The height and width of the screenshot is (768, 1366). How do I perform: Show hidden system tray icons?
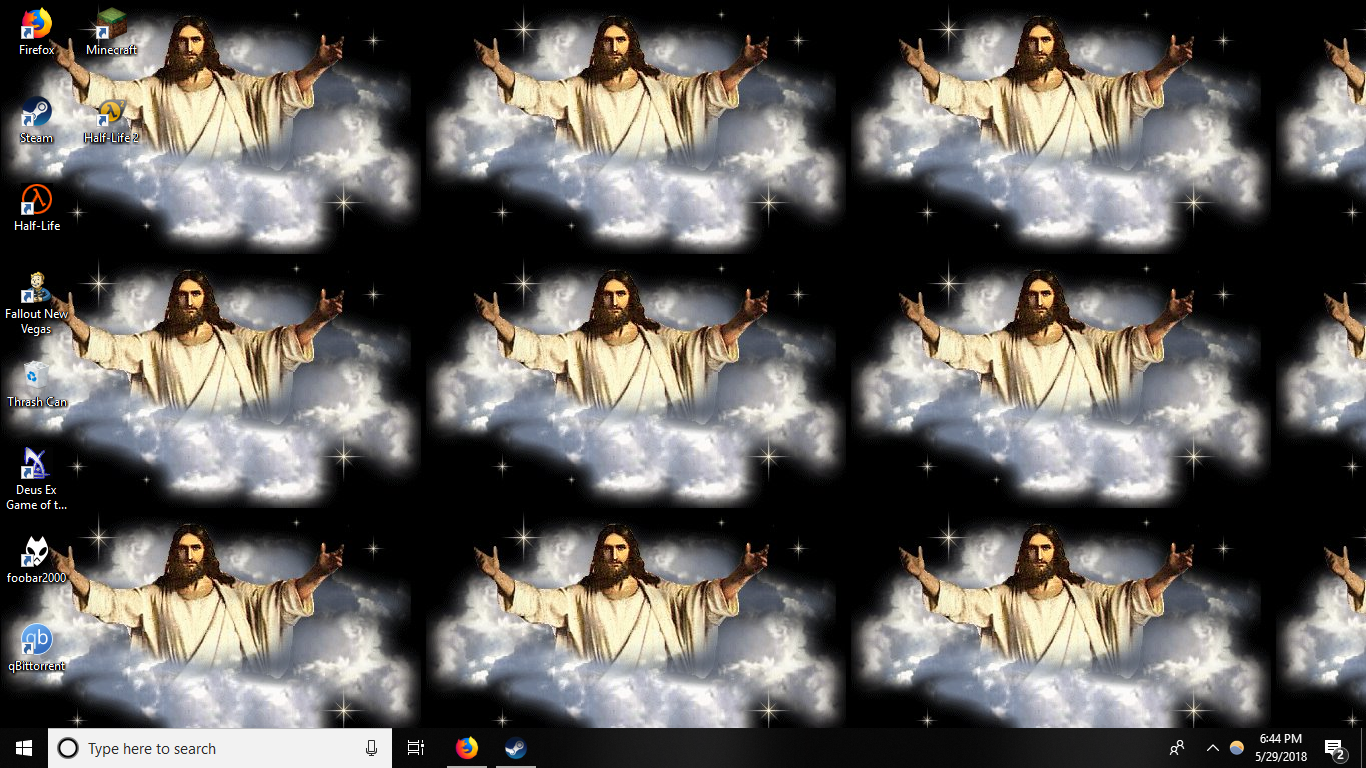(1212, 748)
